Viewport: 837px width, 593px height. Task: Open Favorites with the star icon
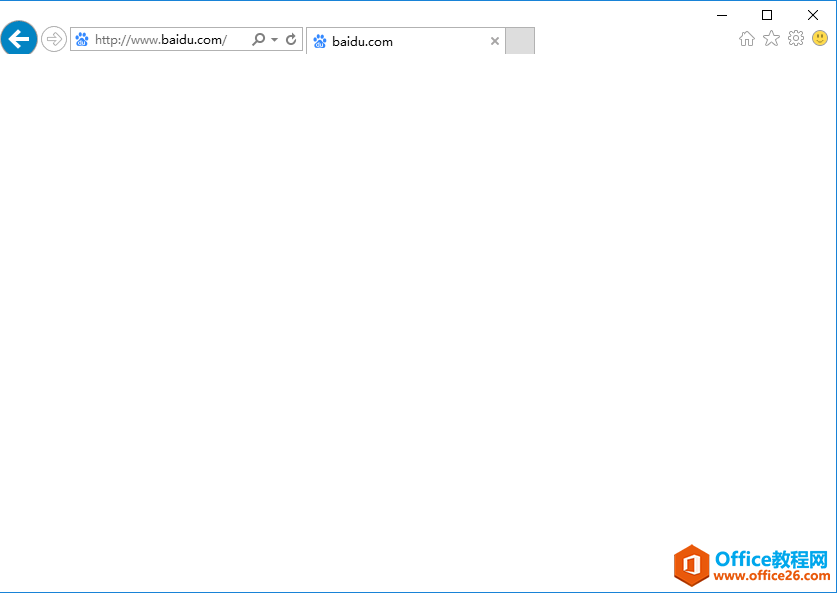771,39
